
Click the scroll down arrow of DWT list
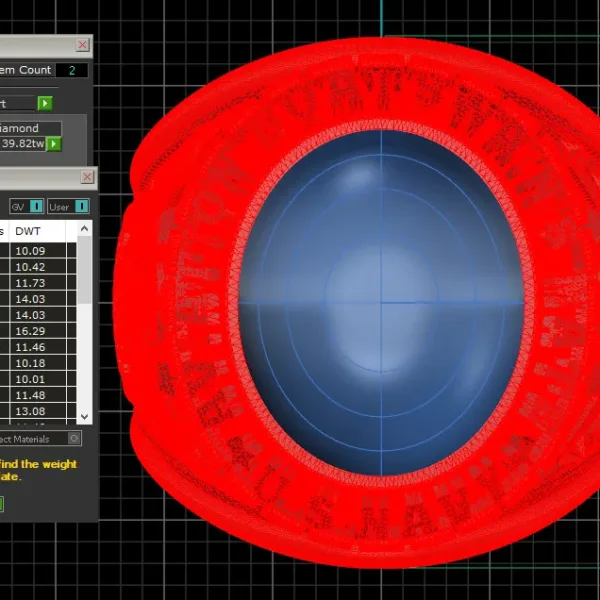coord(85,416)
